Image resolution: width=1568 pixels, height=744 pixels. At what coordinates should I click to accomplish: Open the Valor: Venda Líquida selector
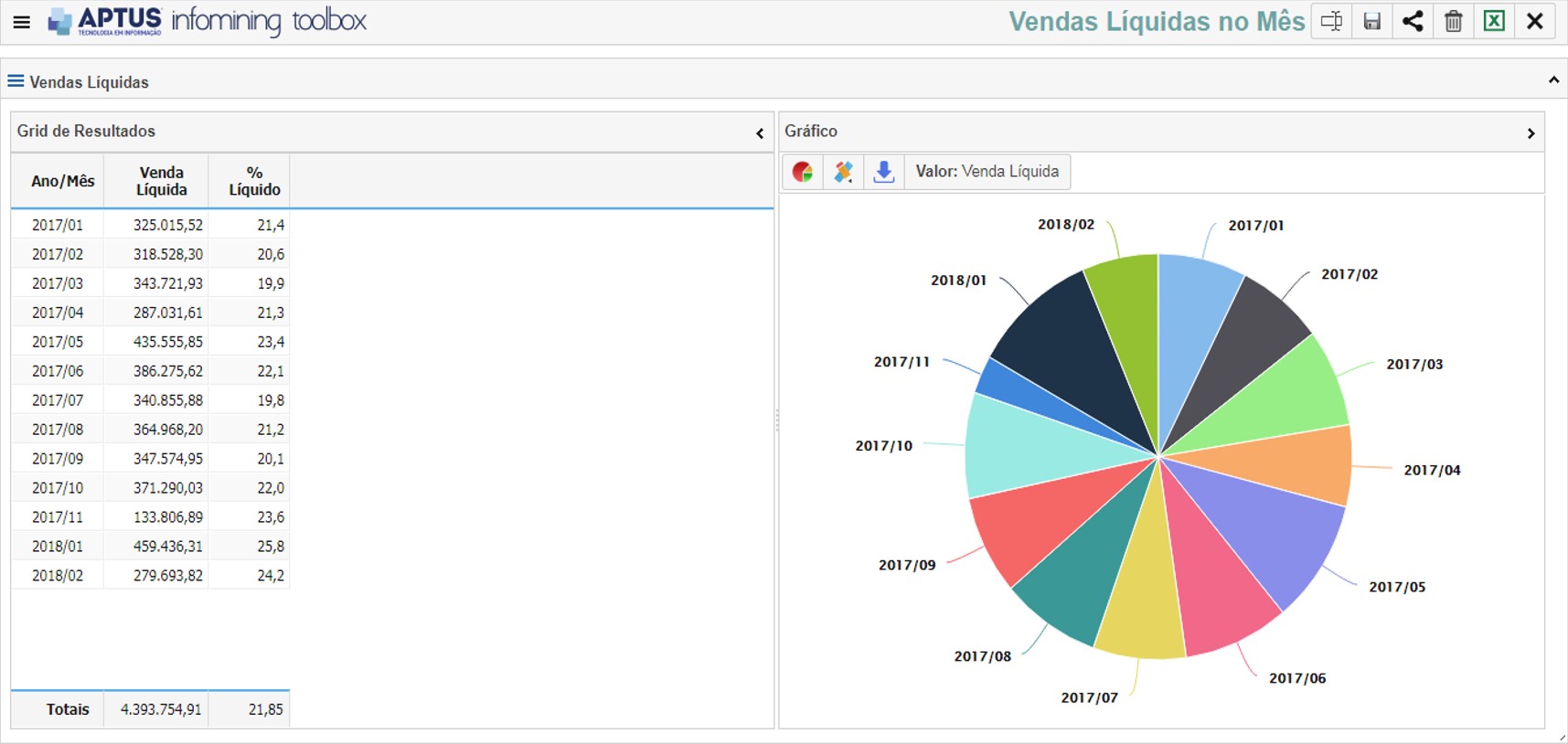[x=987, y=172]
